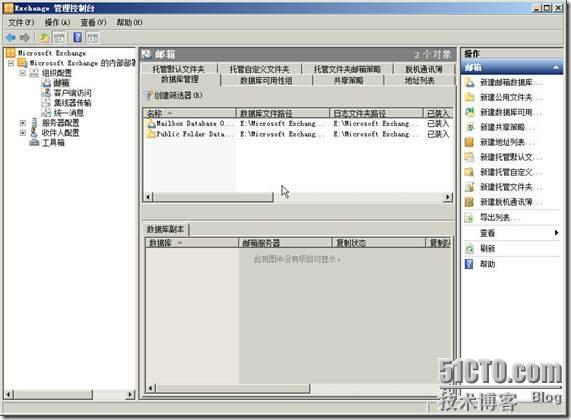Image resolution: width=571 pixels, height=420 pixels.
Task: Select the 统一消息 tree node
Action: (68, 113)
